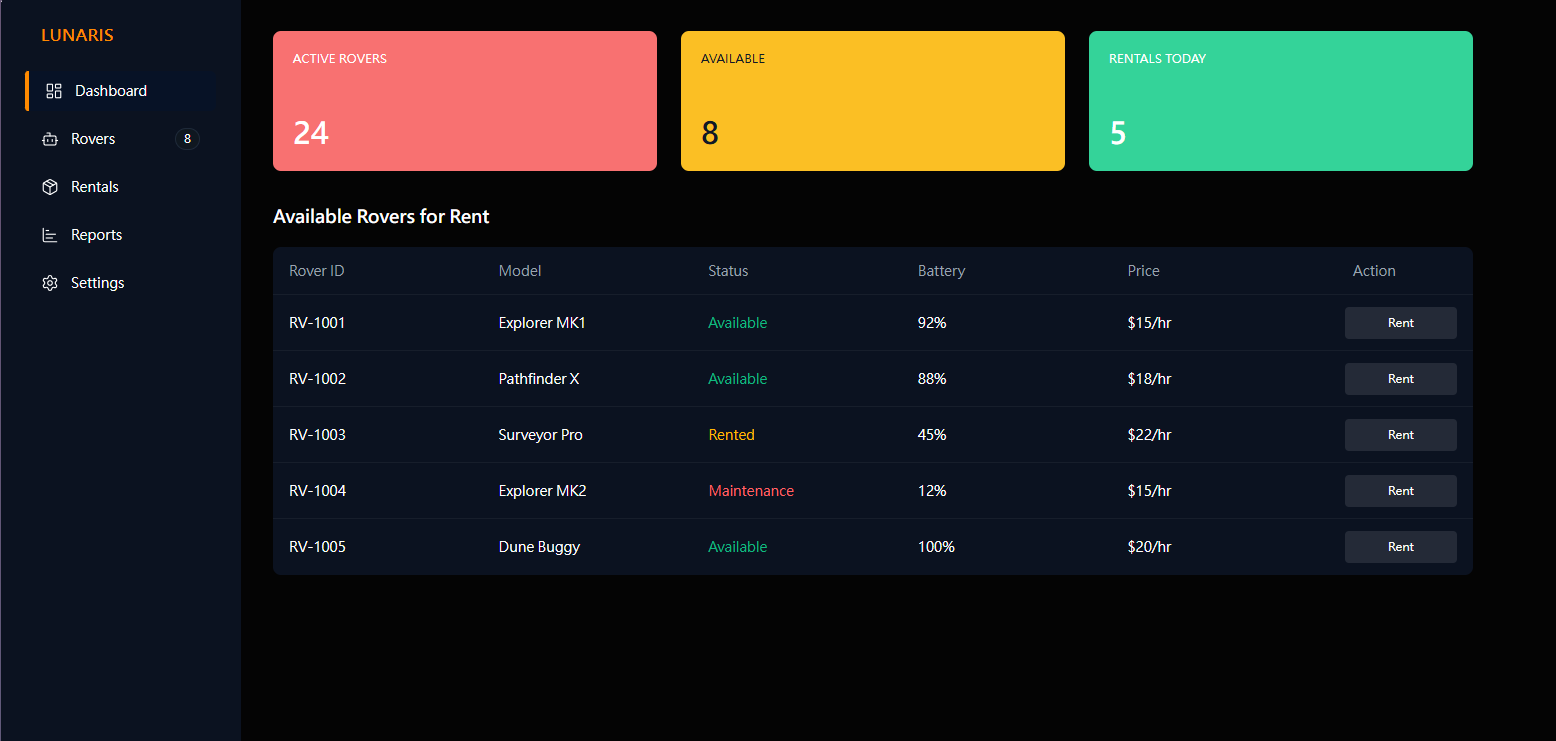Click the Rentals box icon
This screenshot has height=741, width=1556.
click(50, 187)
